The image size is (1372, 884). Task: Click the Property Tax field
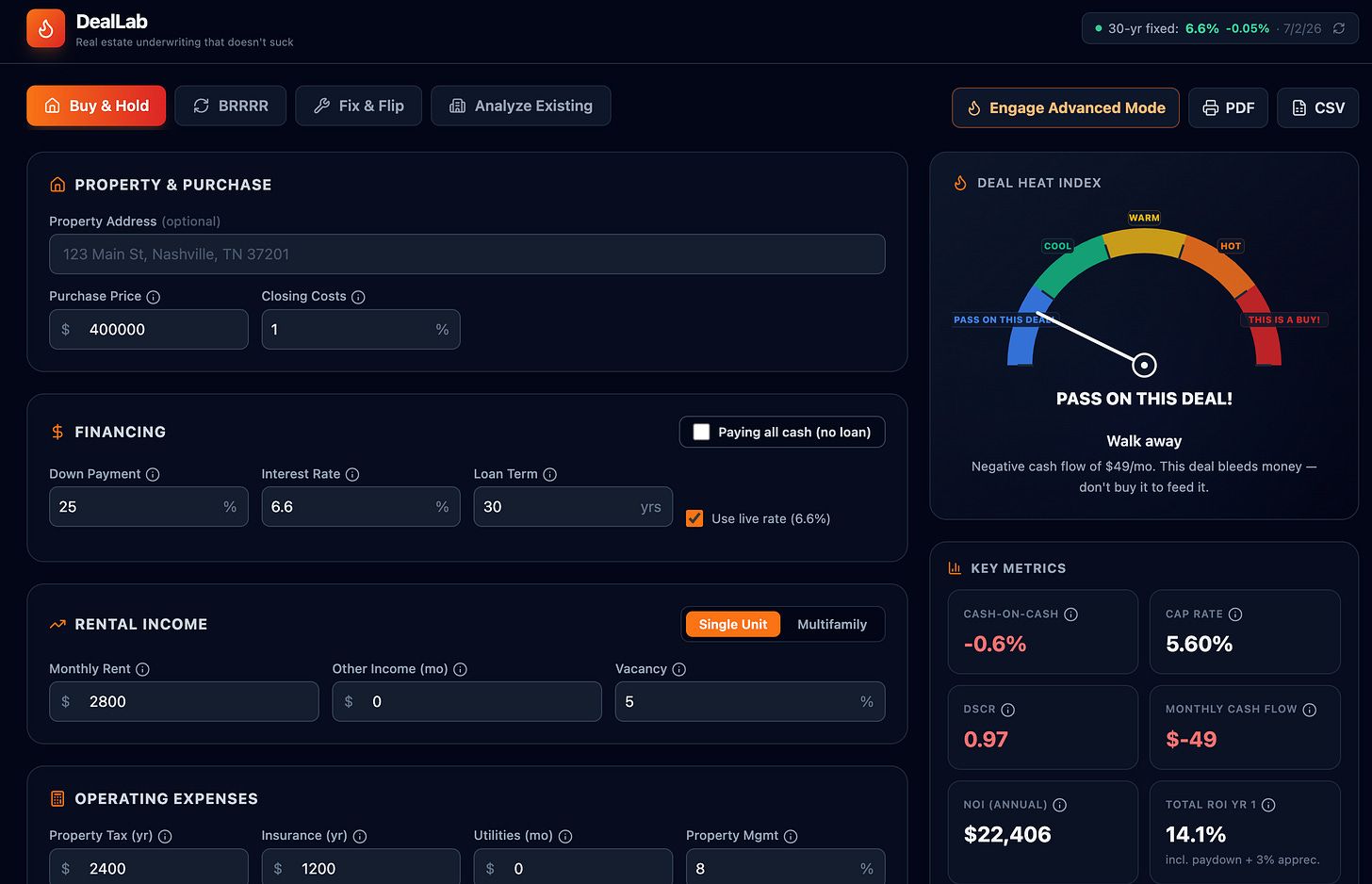[149, 868]
